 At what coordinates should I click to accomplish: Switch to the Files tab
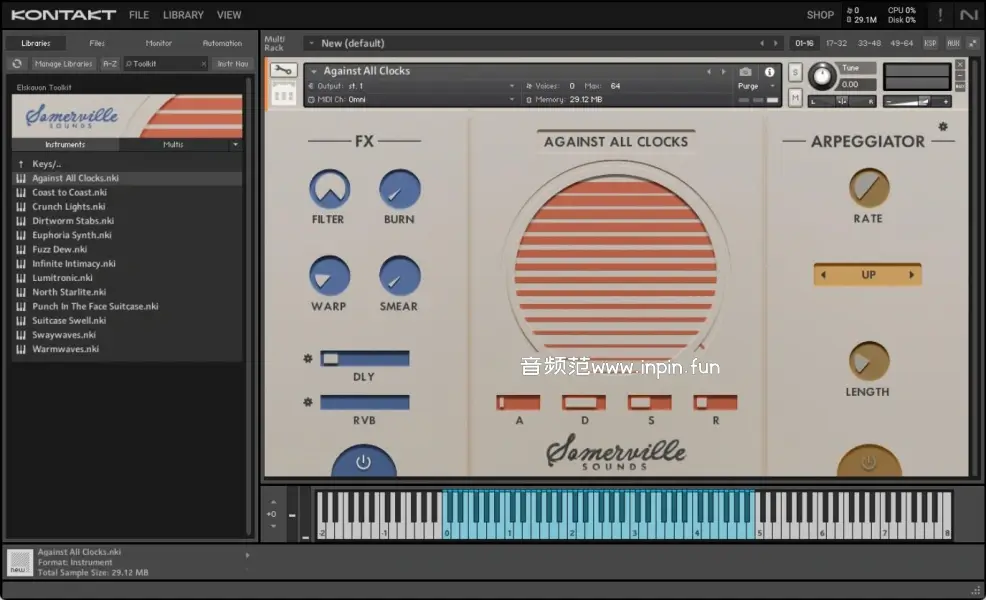click(x=97, y=43)
